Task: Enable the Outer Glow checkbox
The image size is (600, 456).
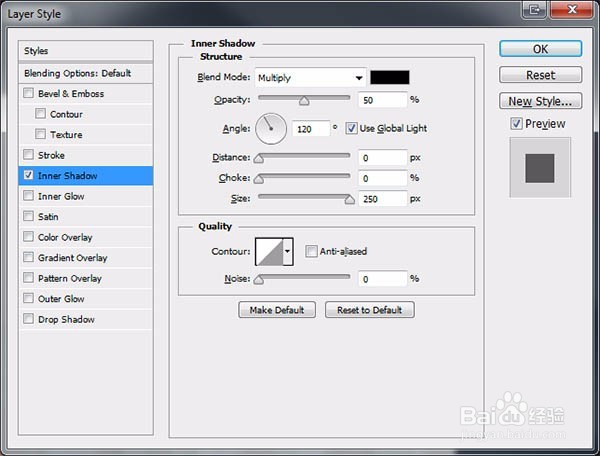Action: pos(28,298)
